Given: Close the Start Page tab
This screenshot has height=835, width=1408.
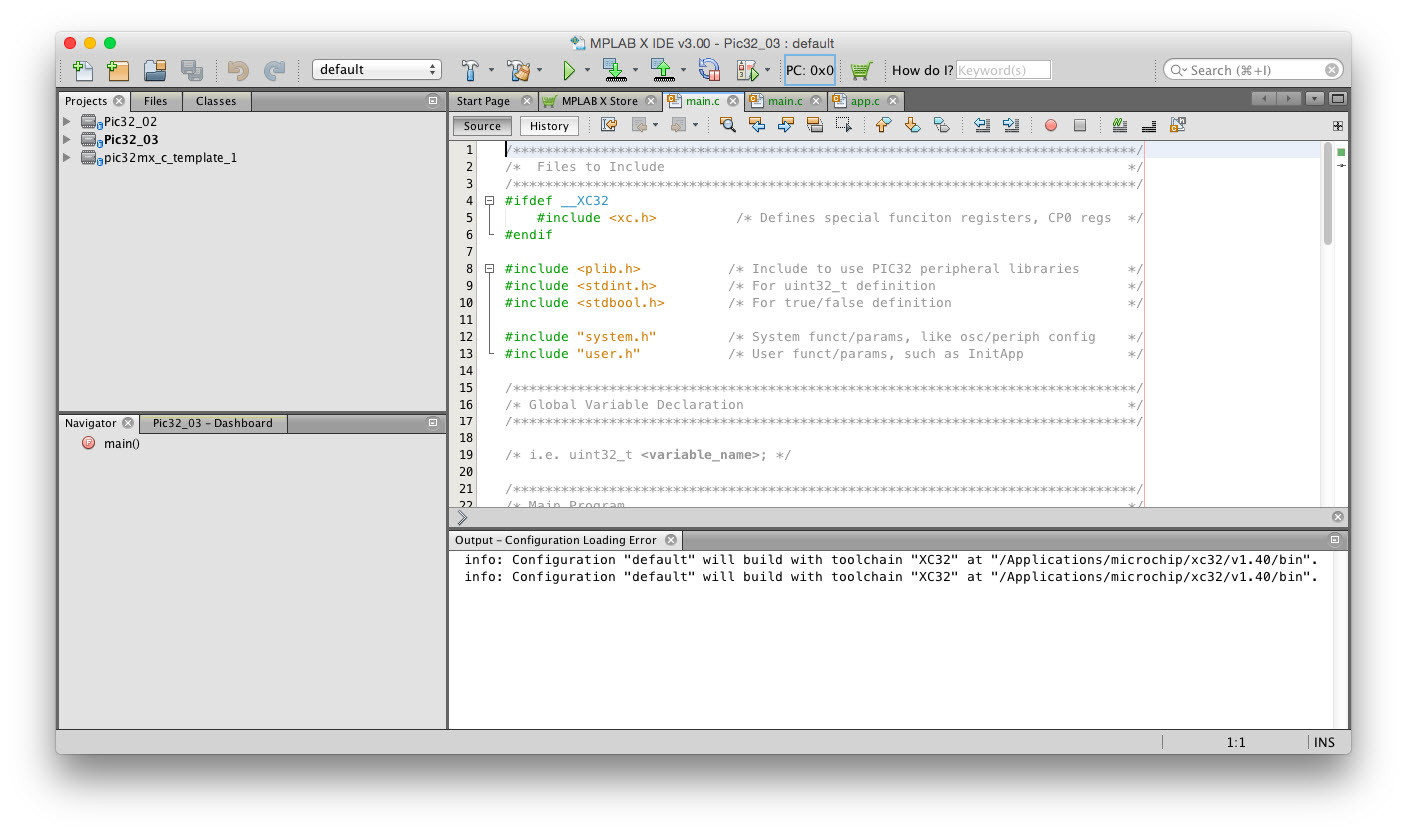Looking at the screenshot, I should coord(527,101).
